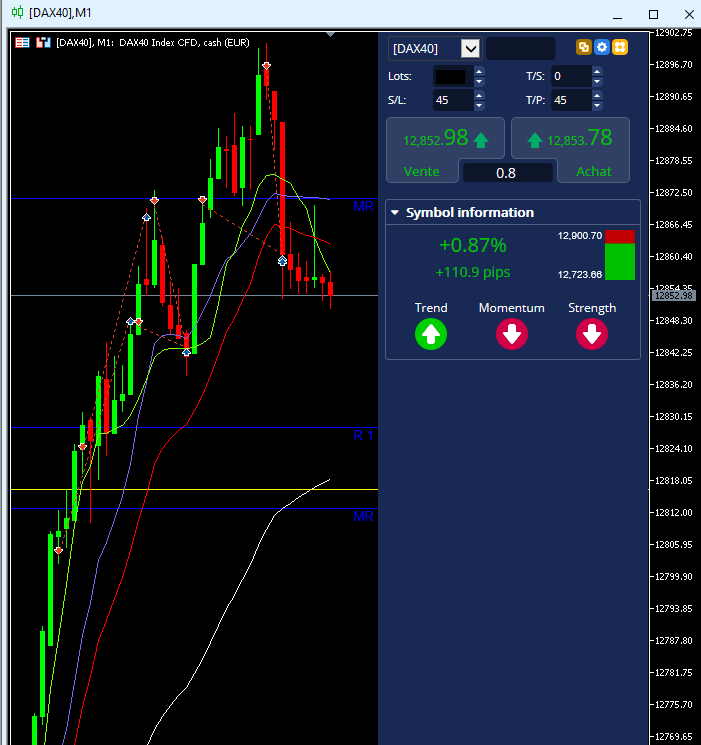Screen dimensions: 701x745
Task: Decrease the Lots value
Action: (479, 82)
